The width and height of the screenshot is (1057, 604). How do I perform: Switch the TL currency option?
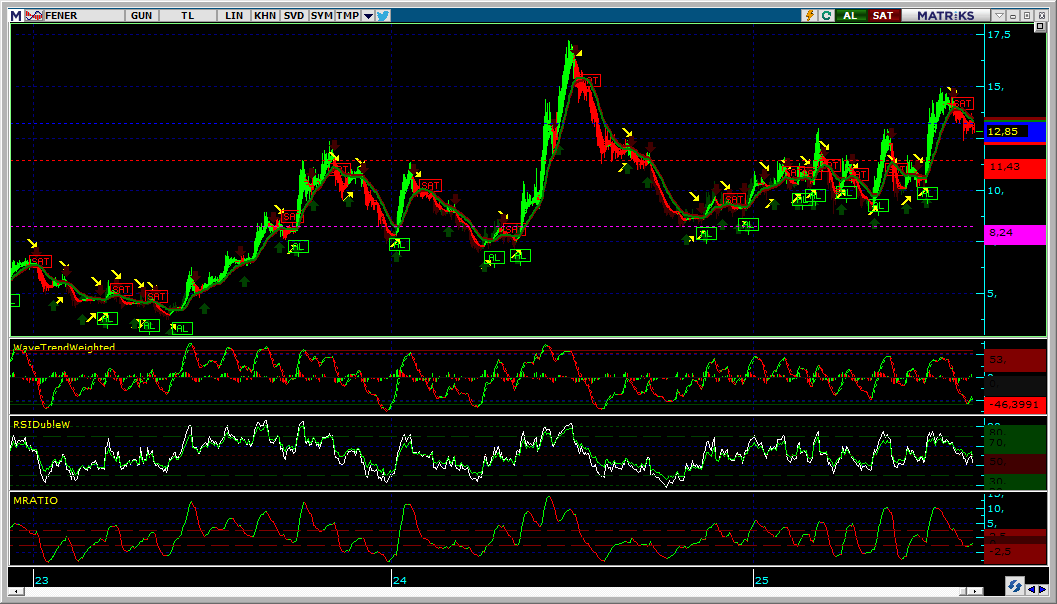(x=188, y=15)
